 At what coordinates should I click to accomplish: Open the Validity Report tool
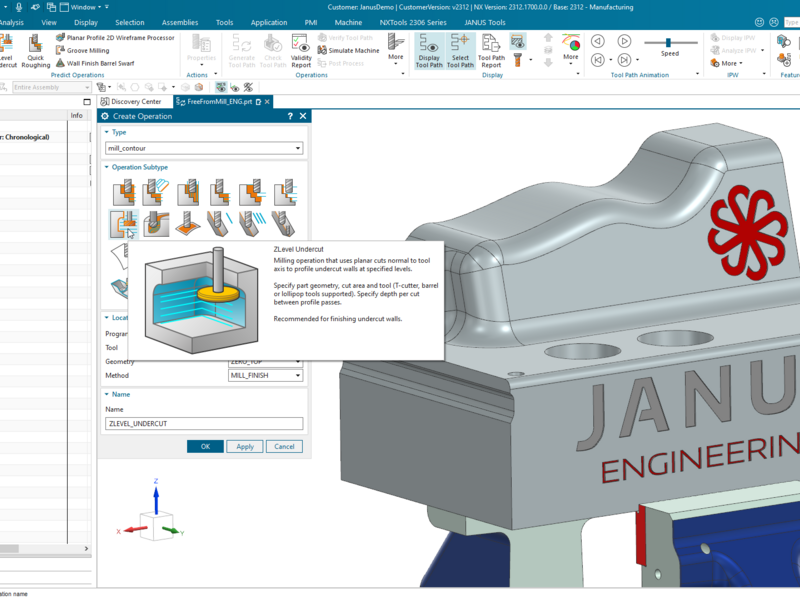(301, 51)
